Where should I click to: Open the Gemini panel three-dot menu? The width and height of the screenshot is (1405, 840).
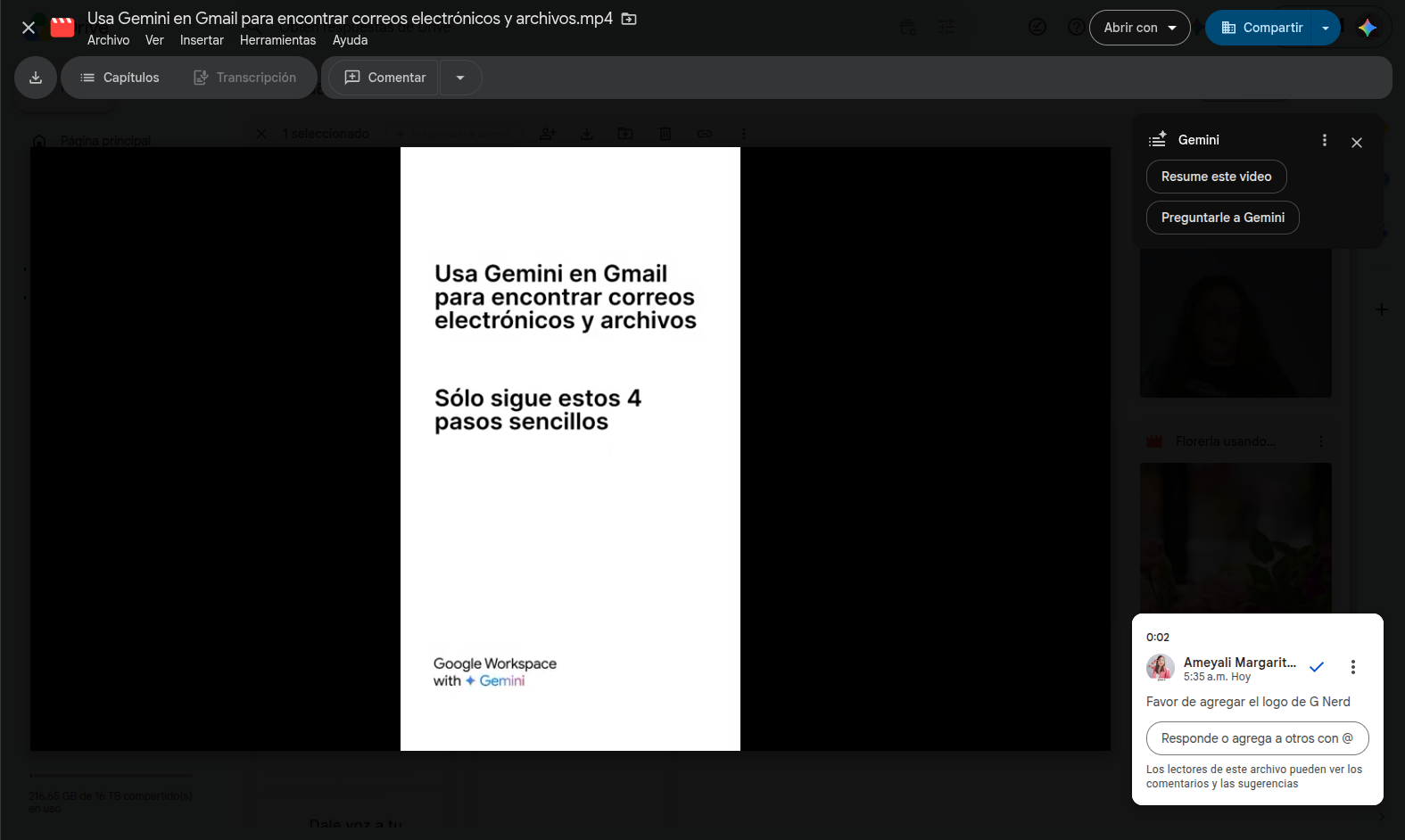1325,140
